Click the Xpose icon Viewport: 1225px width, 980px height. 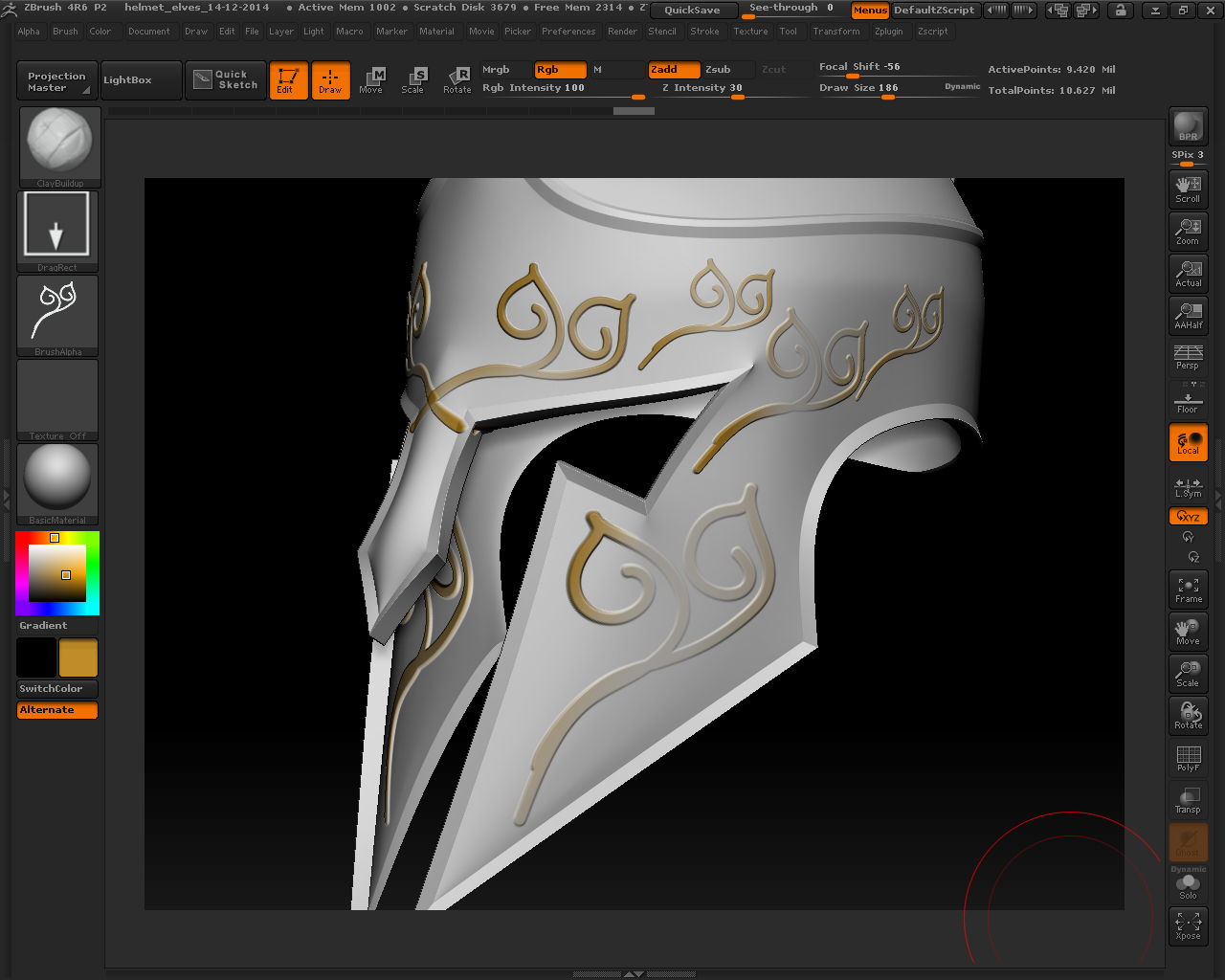[x=1188, y=926]
